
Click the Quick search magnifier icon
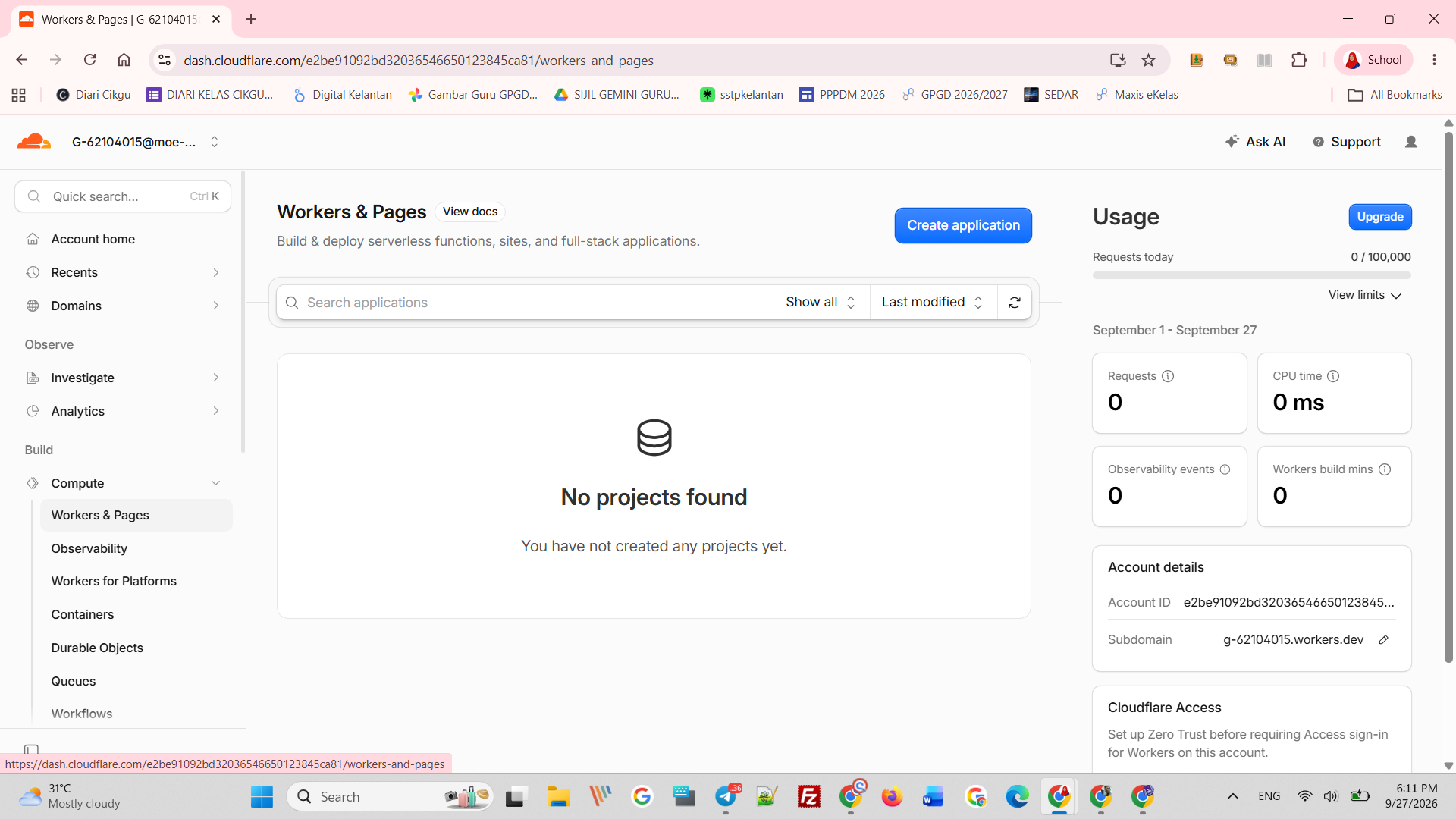pos(34,196)
